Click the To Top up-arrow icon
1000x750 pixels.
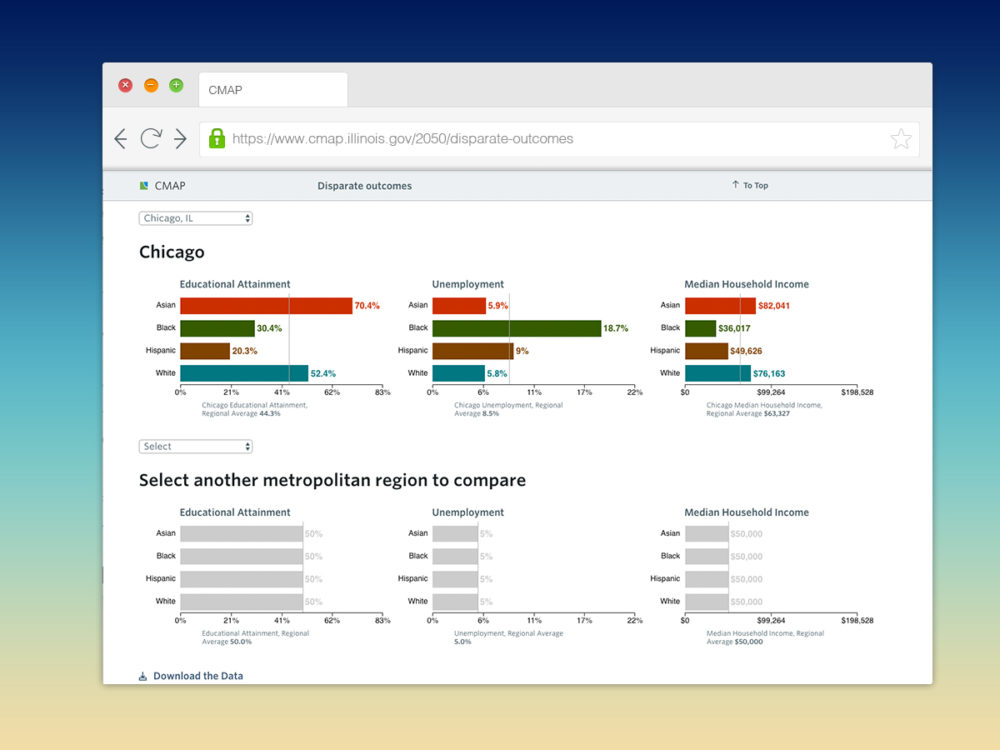(x=735, y=184)
